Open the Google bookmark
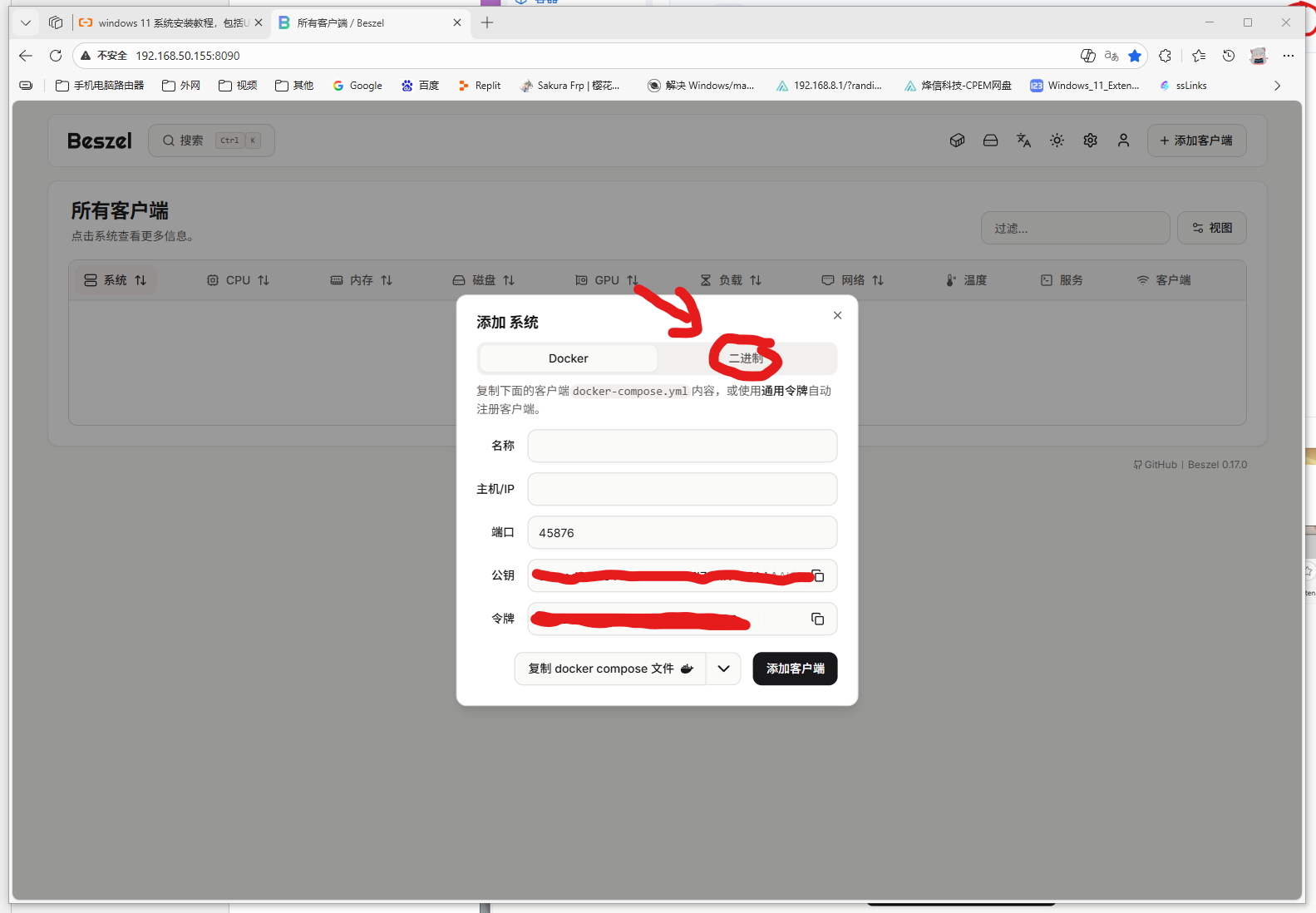The image size is (1316, 913). (x=357, y=86)
